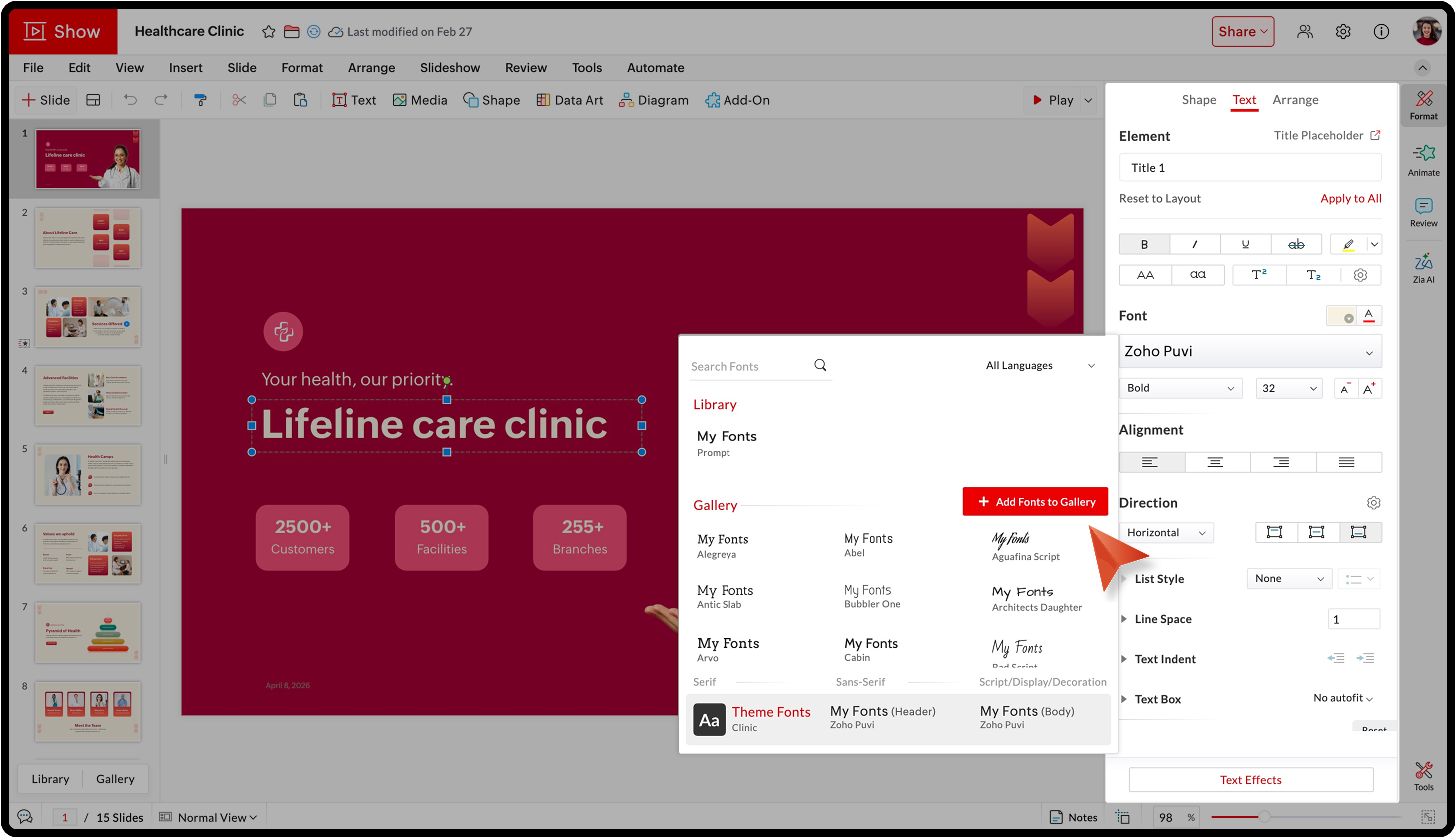Open the Animate panel
Screen dimensions: 1456x838
point(1423,161)
